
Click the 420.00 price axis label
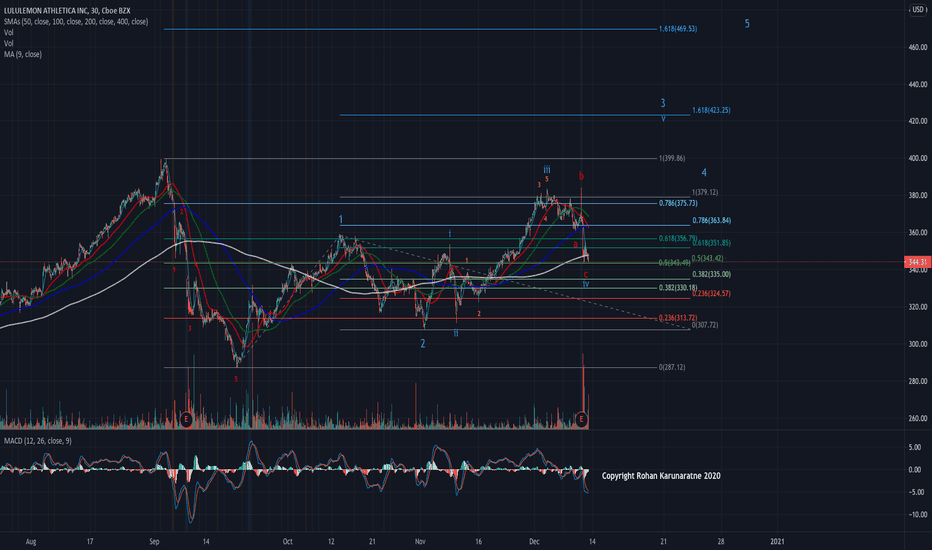pyautogui.click(x=918, y=121)
